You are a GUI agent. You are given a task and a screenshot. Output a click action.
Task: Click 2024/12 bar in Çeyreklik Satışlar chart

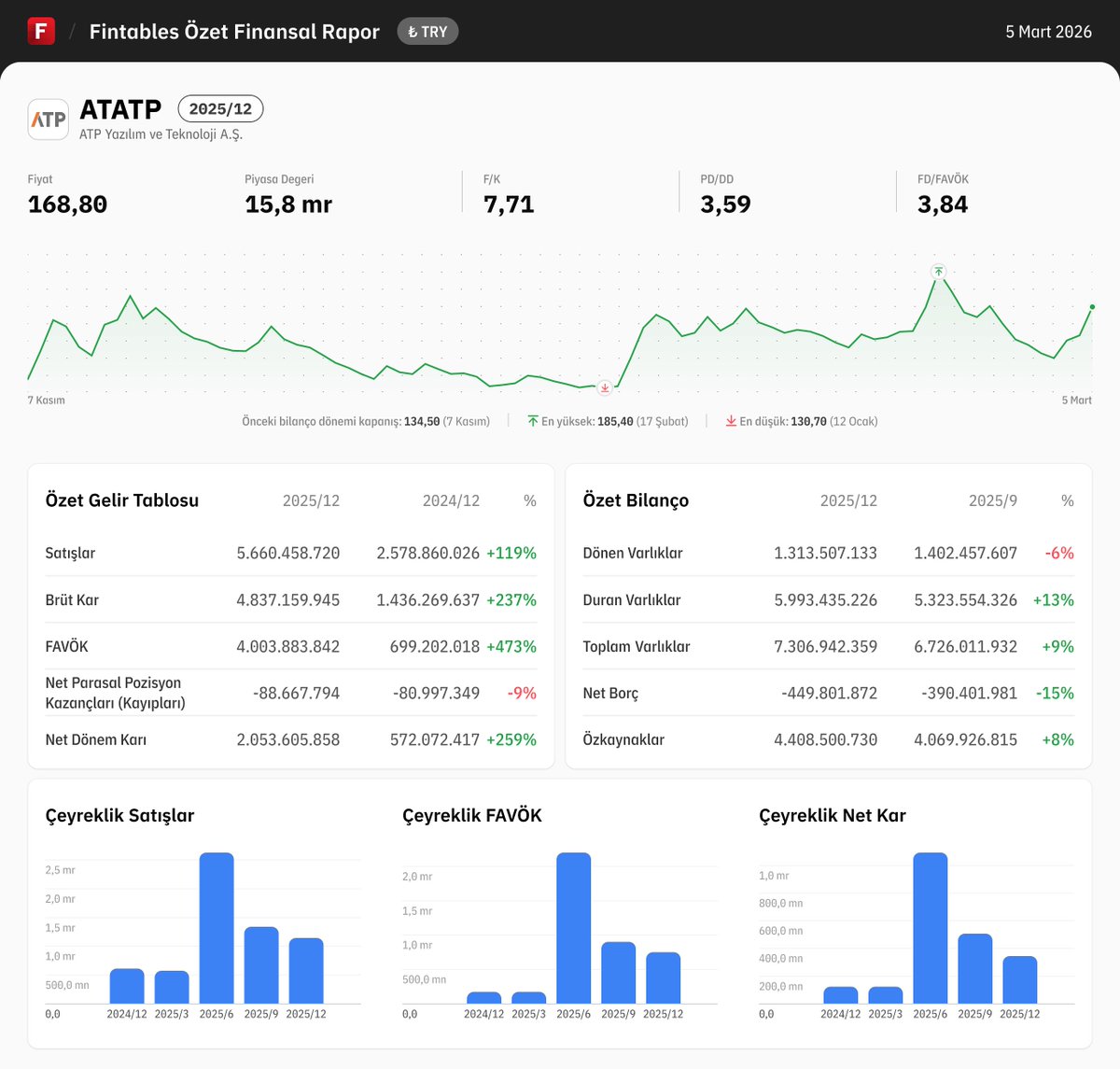[x=127, y=986]
